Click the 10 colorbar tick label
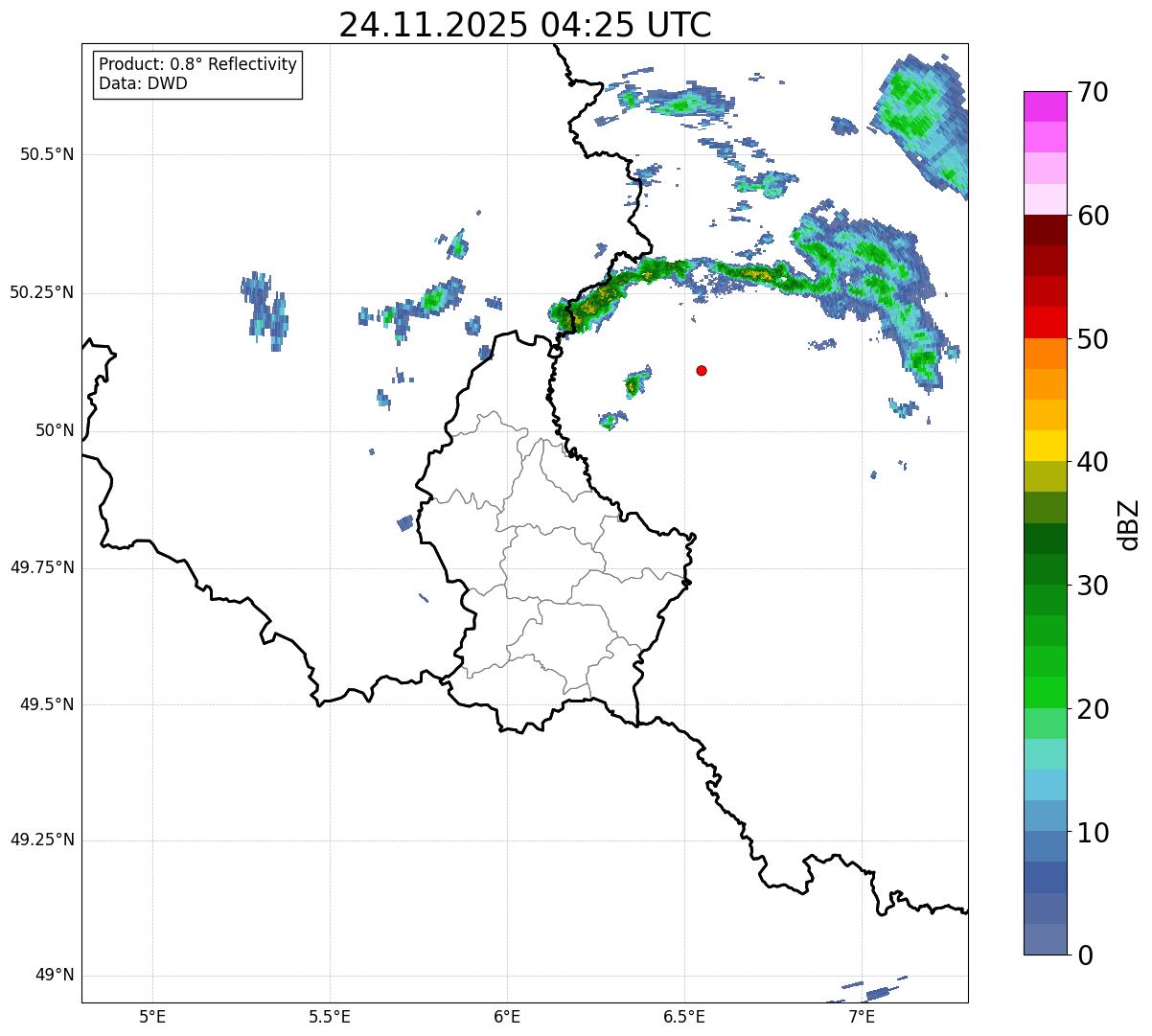 point(1093,832)
